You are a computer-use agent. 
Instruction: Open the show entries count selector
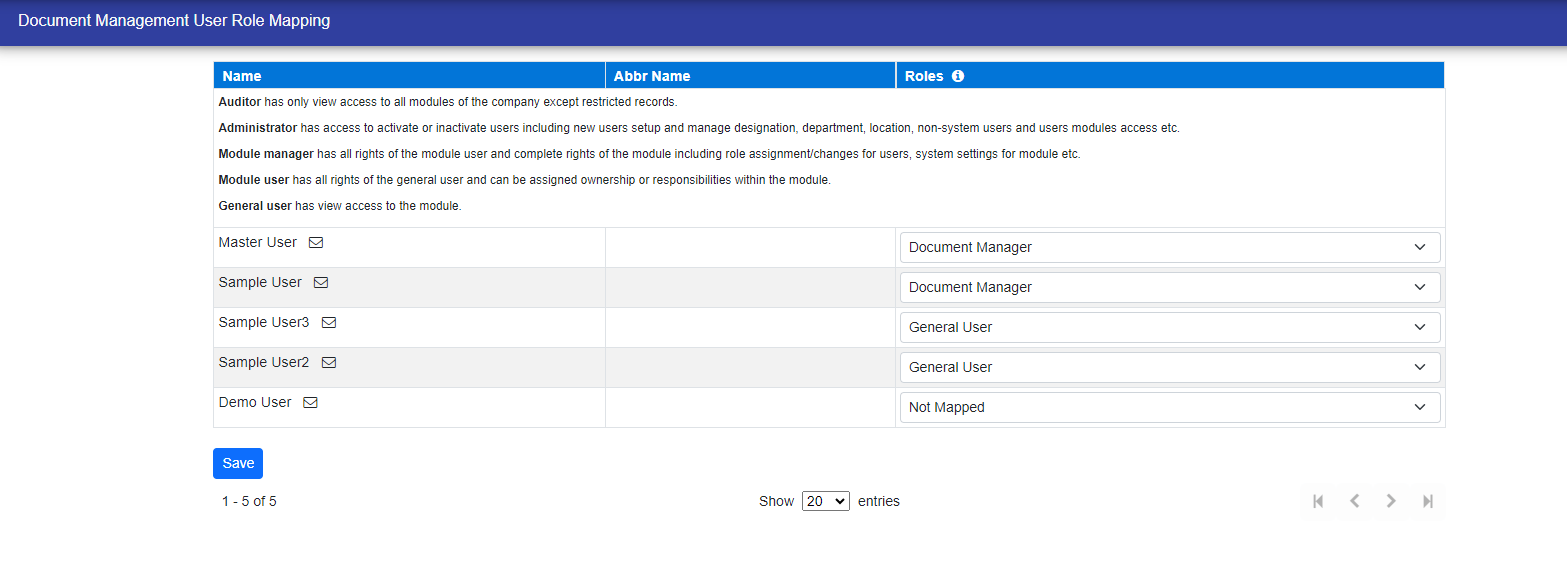click(825, 501)
